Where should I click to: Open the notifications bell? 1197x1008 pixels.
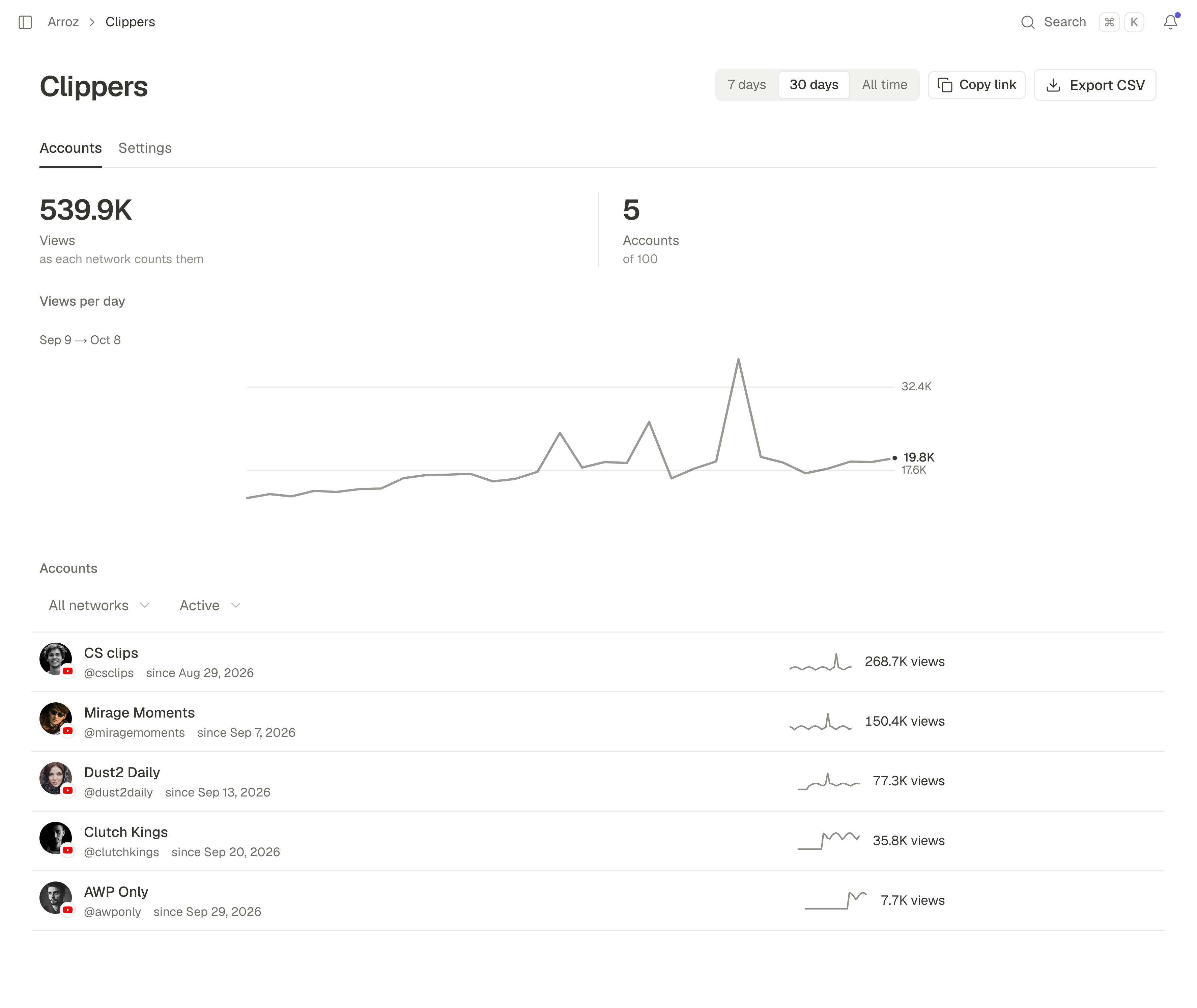[x=1170, y=22]
